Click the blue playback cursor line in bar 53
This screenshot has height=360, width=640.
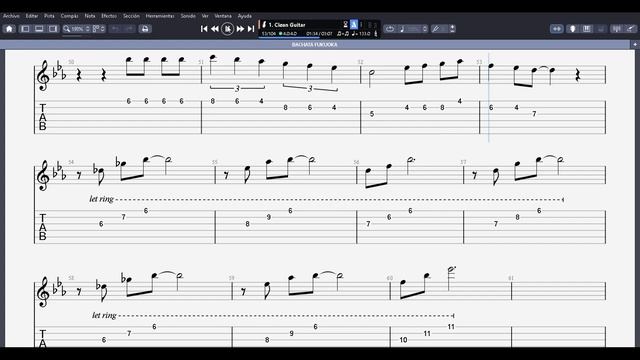point(489,98)
